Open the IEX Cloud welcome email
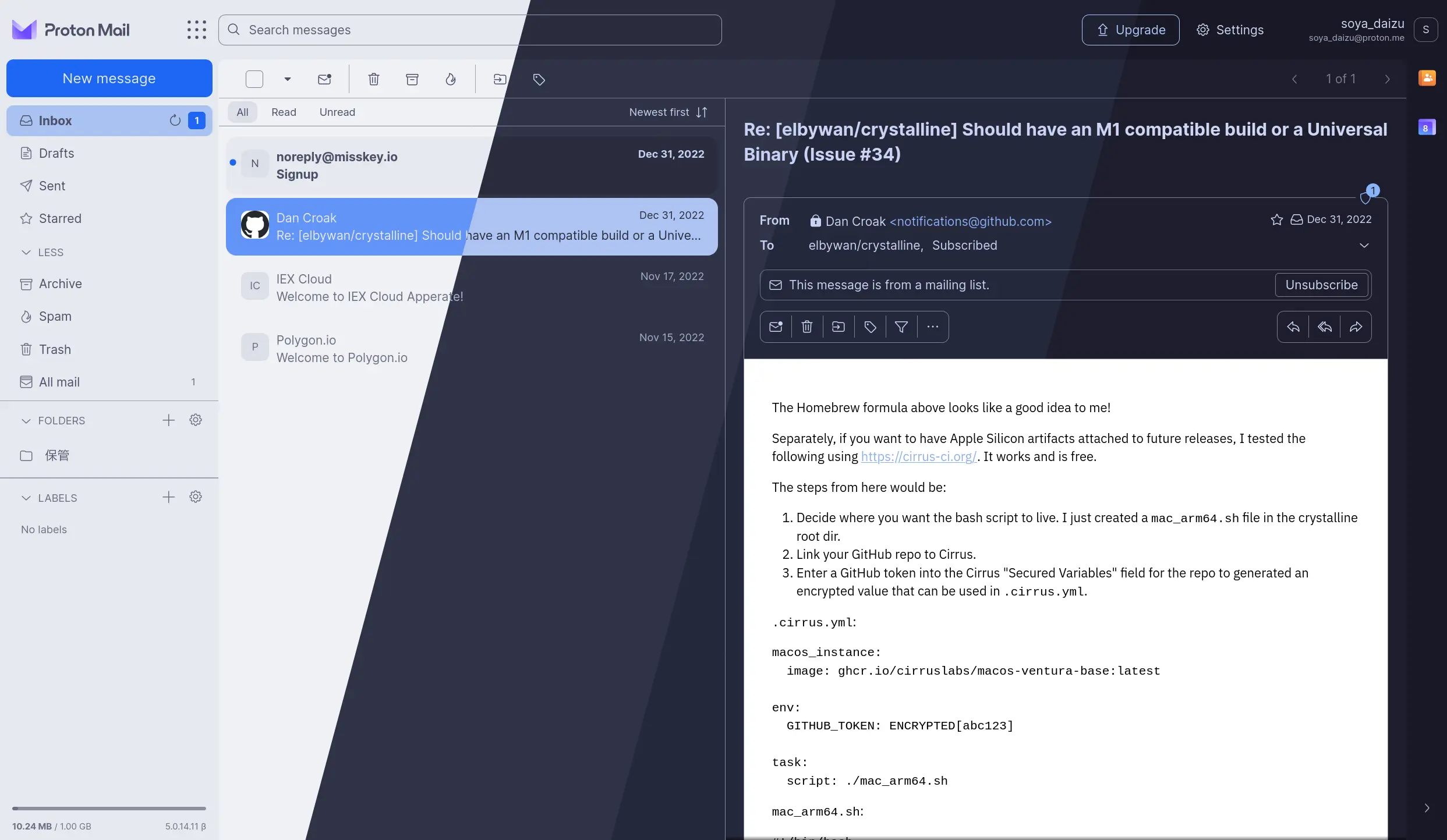 tap(472, 288)
